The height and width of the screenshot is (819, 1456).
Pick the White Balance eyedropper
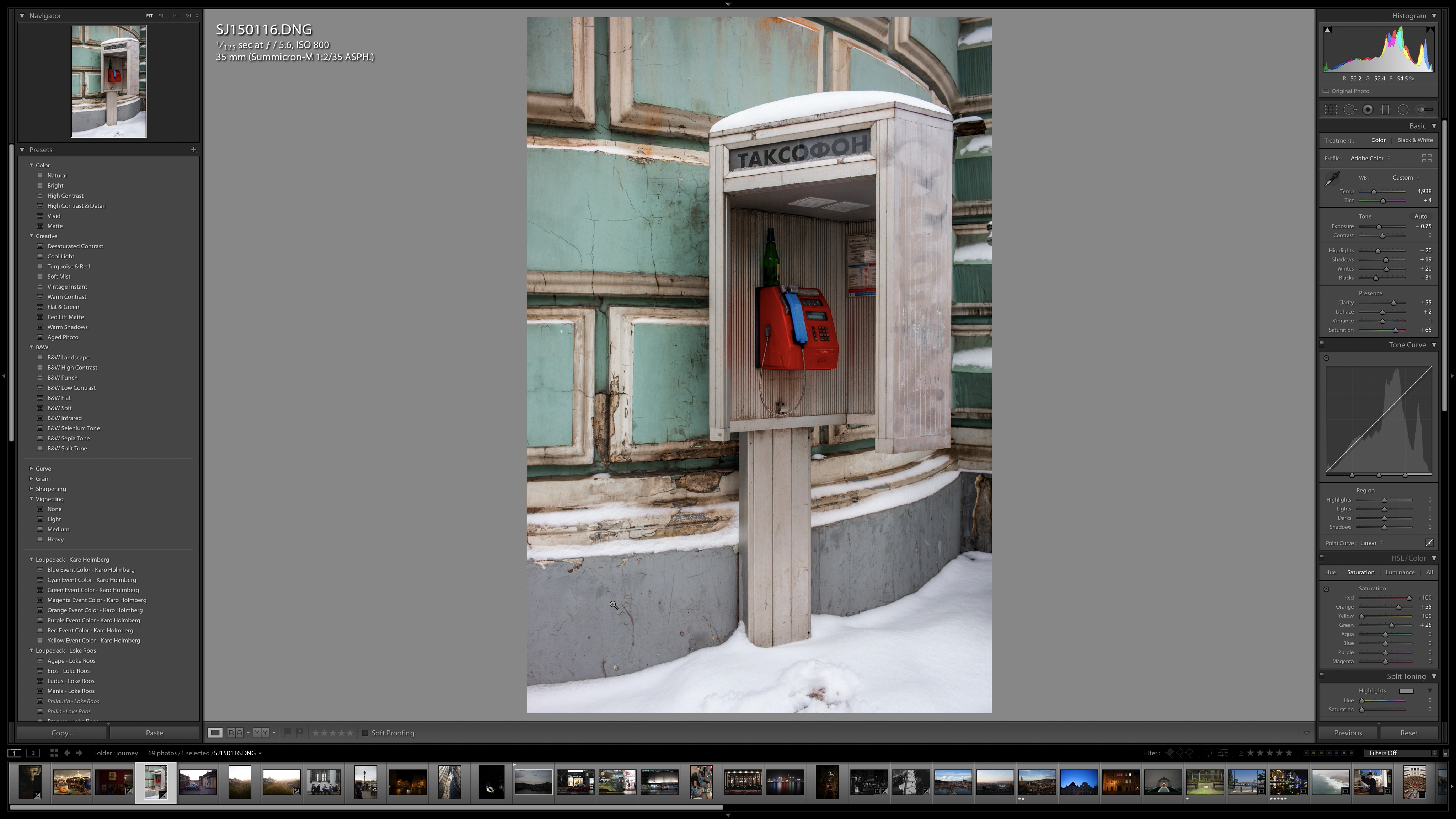[1332, 178]
